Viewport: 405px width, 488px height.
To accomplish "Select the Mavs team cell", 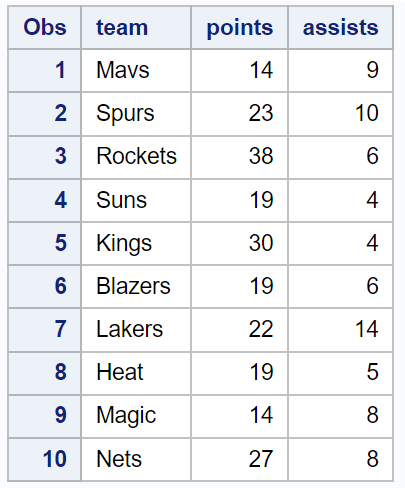I will pos(136,70).
